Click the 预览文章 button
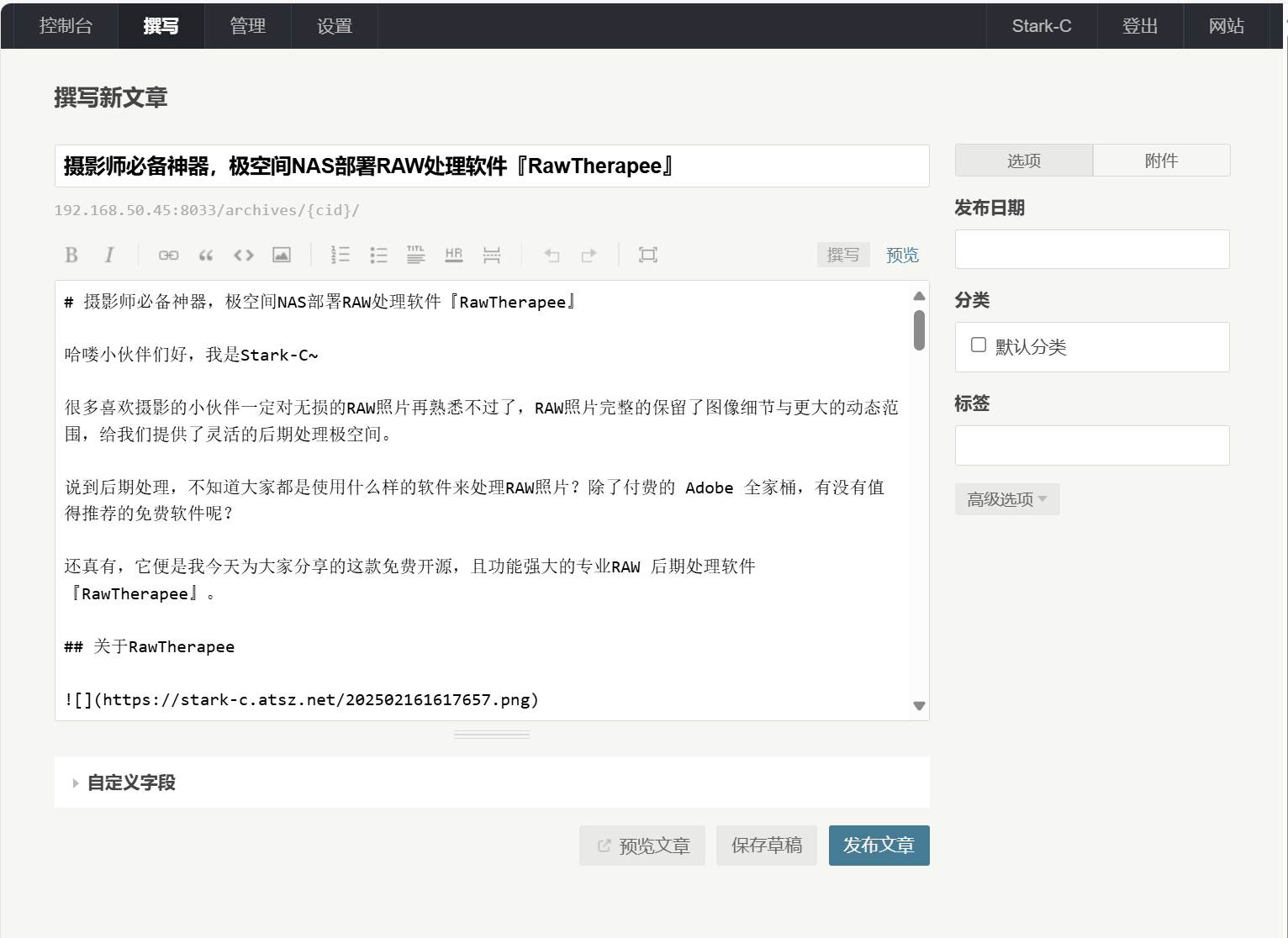The width and height of the screenshot is (1288, 938). (x=642, y=846)
